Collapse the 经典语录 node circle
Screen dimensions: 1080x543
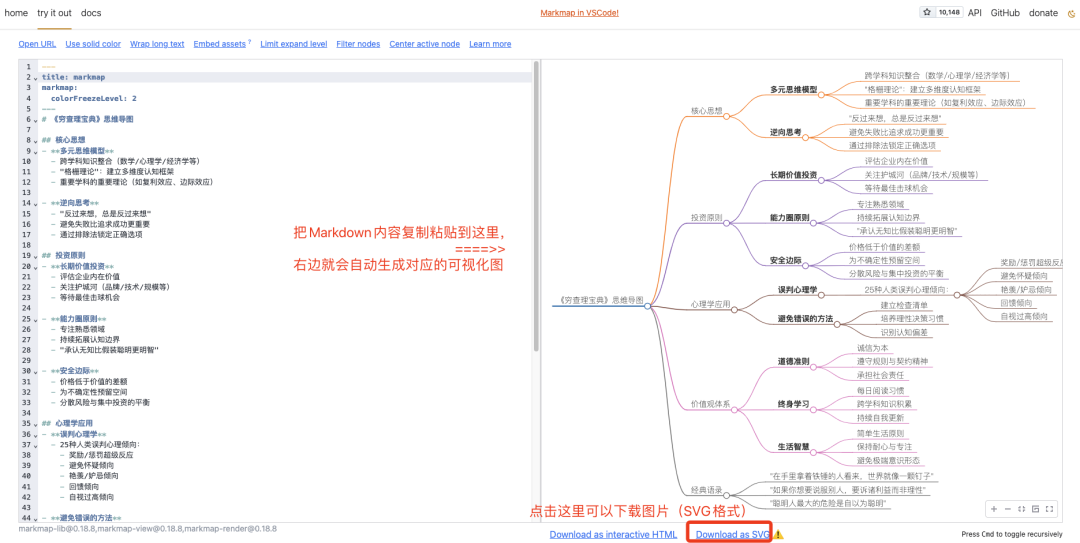coord(727,495)
